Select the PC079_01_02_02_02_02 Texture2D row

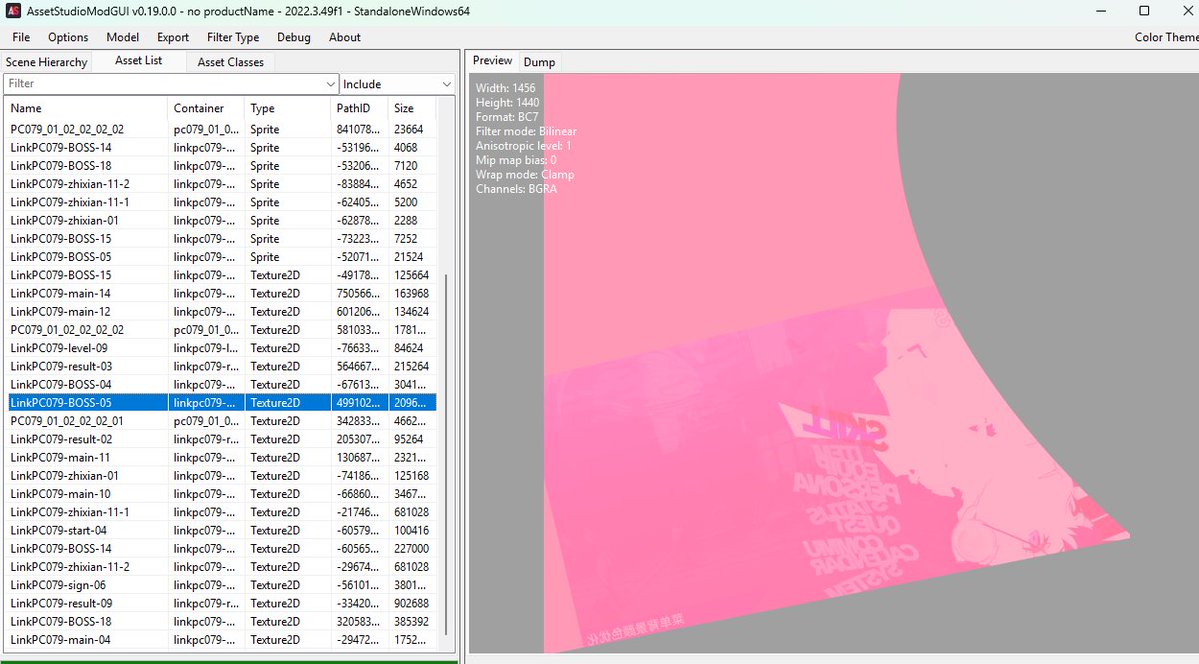tap(222, 330)
